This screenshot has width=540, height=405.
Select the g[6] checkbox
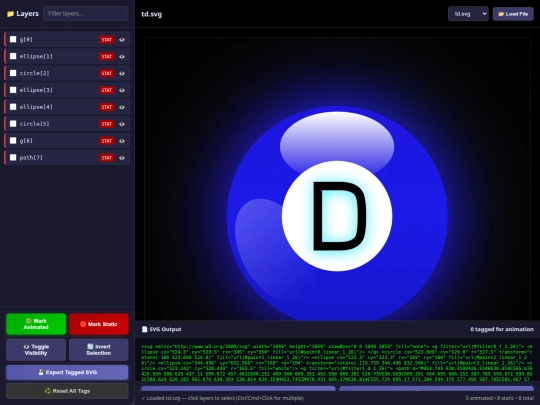13,141
